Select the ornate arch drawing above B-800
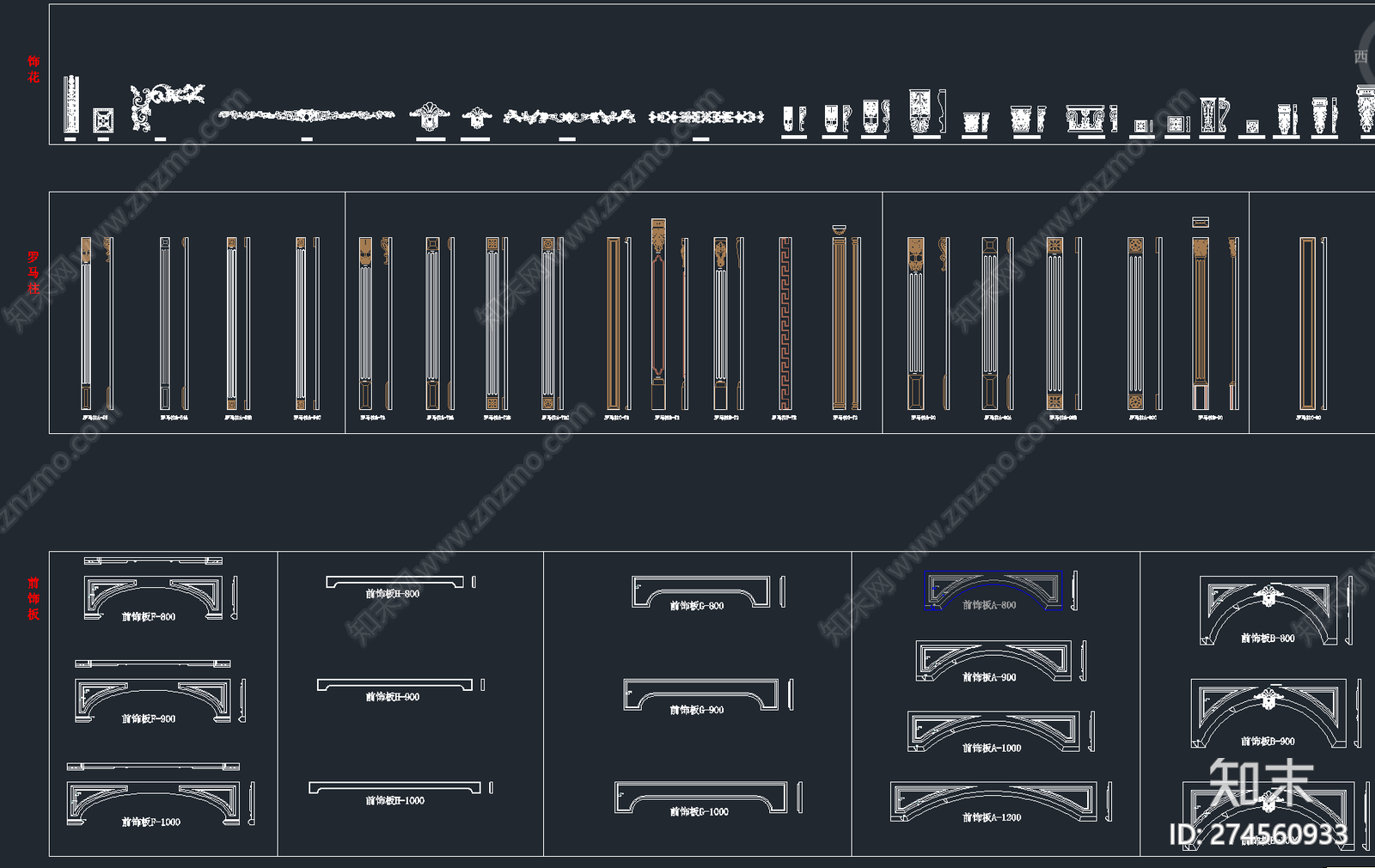 (x=1268, y=611)
